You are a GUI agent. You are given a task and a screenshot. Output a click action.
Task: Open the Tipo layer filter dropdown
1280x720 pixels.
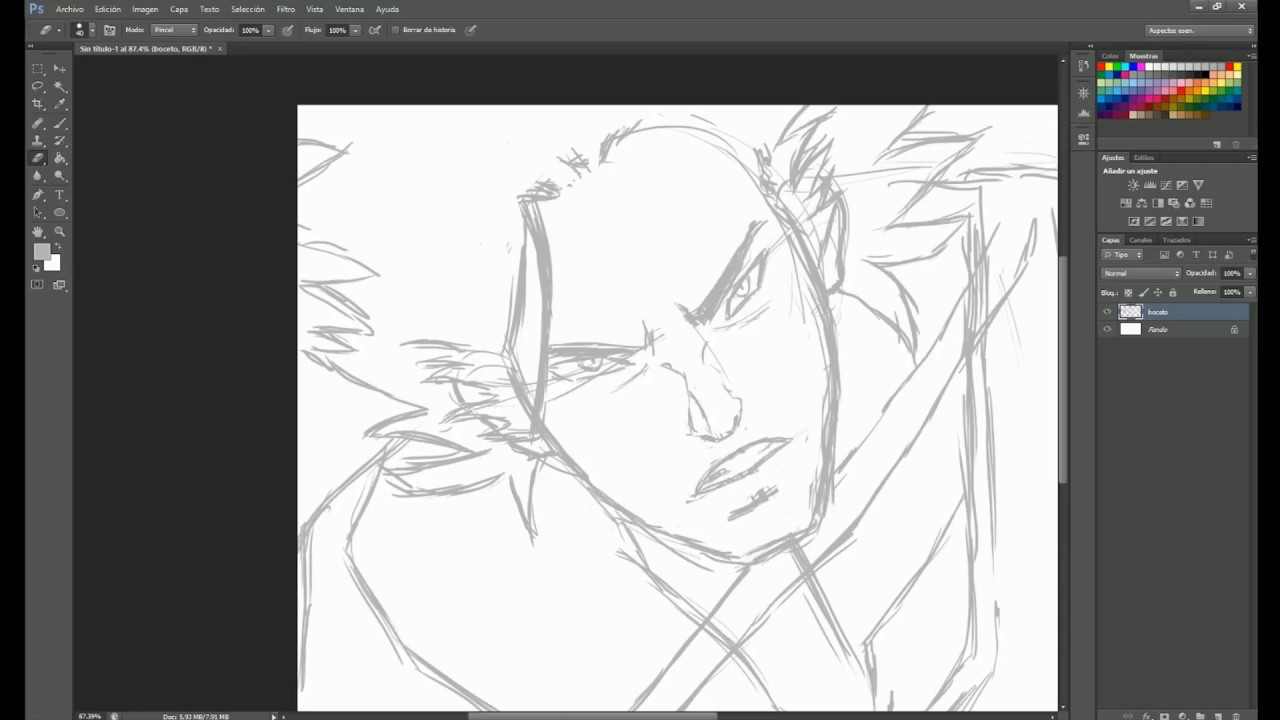[1122, 255]
